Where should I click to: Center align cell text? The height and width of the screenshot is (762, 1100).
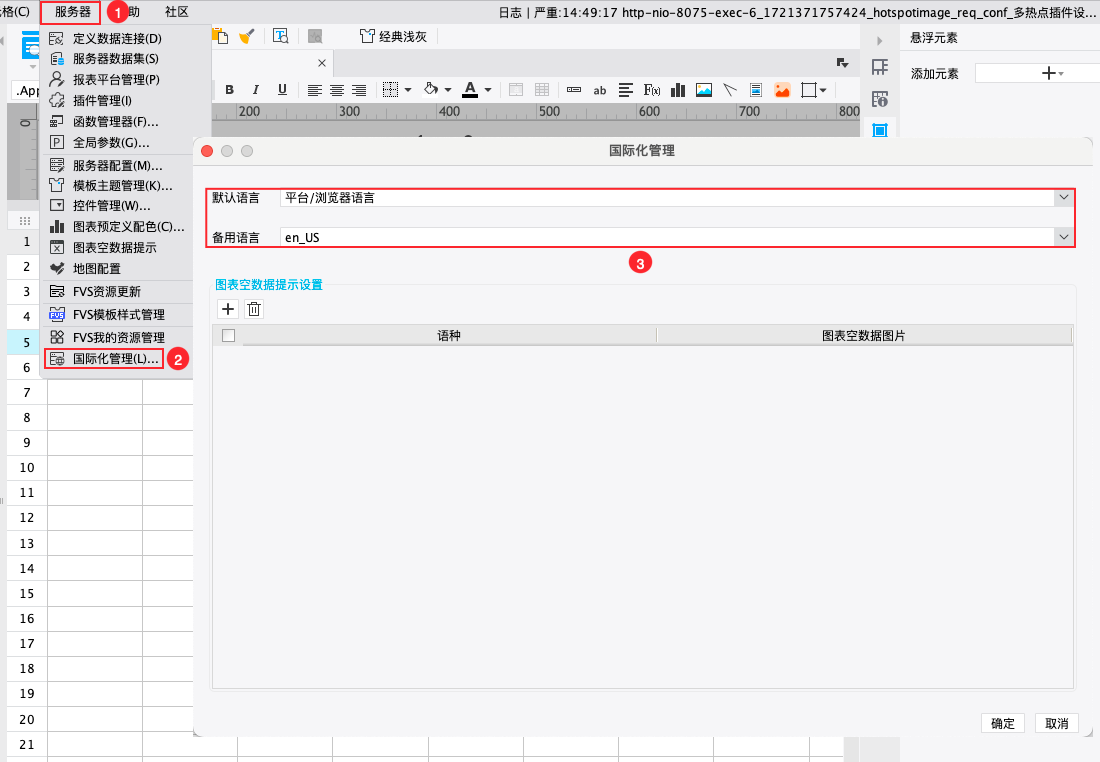(x=337, y=90)
